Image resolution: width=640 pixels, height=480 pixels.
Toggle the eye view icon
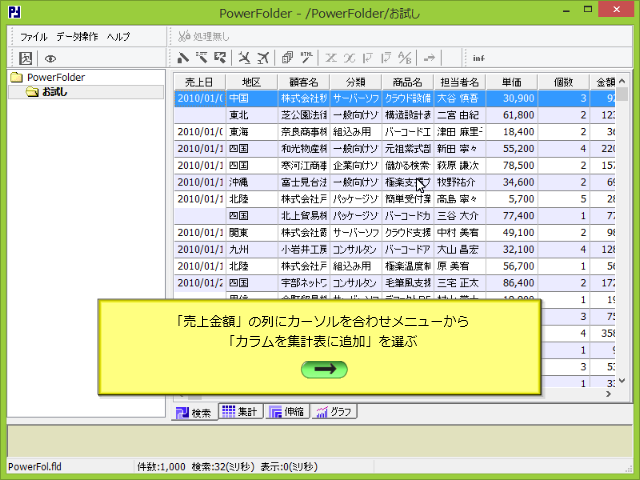tap(50, 58)
